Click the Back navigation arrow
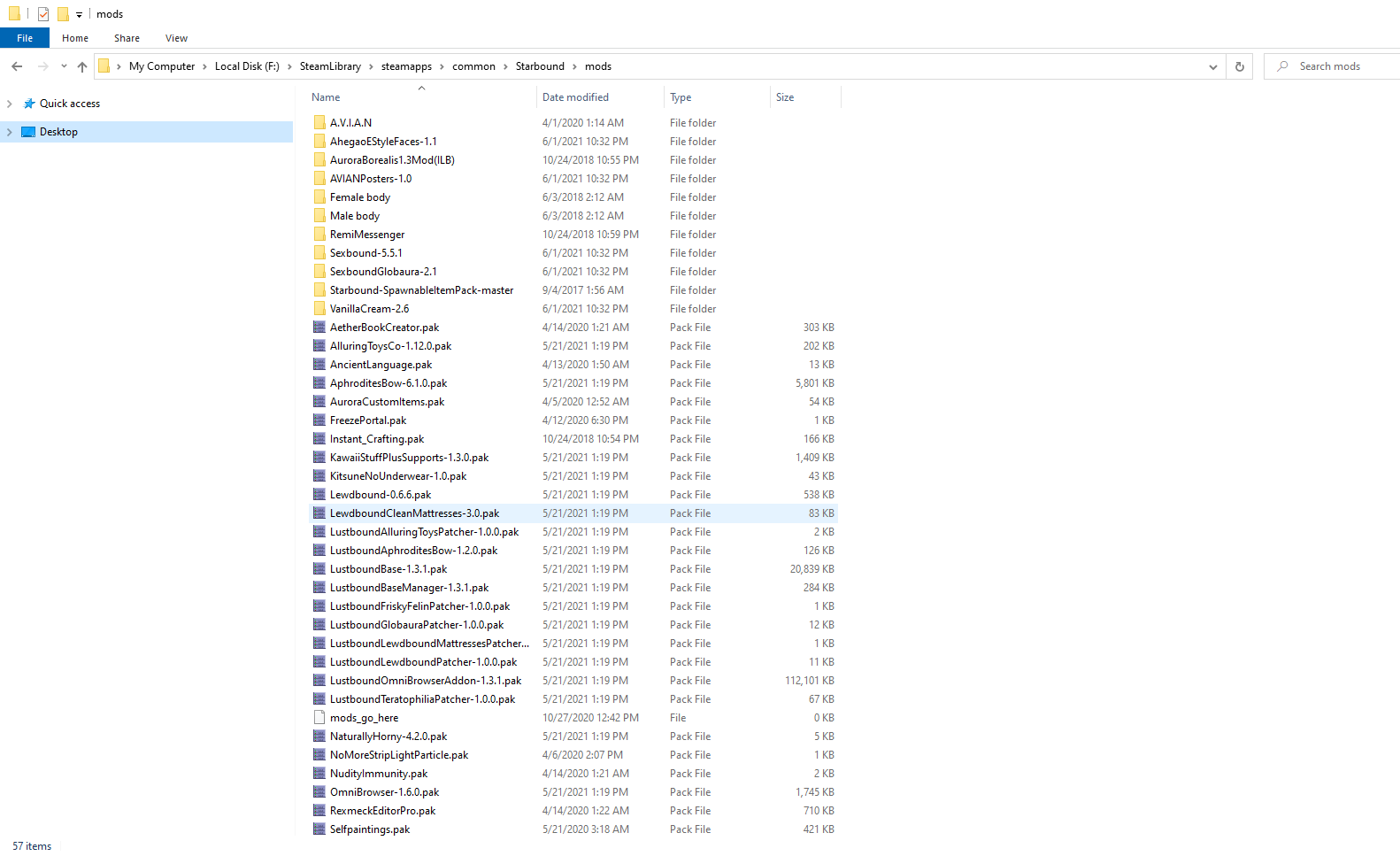 [x=17, y=66]
